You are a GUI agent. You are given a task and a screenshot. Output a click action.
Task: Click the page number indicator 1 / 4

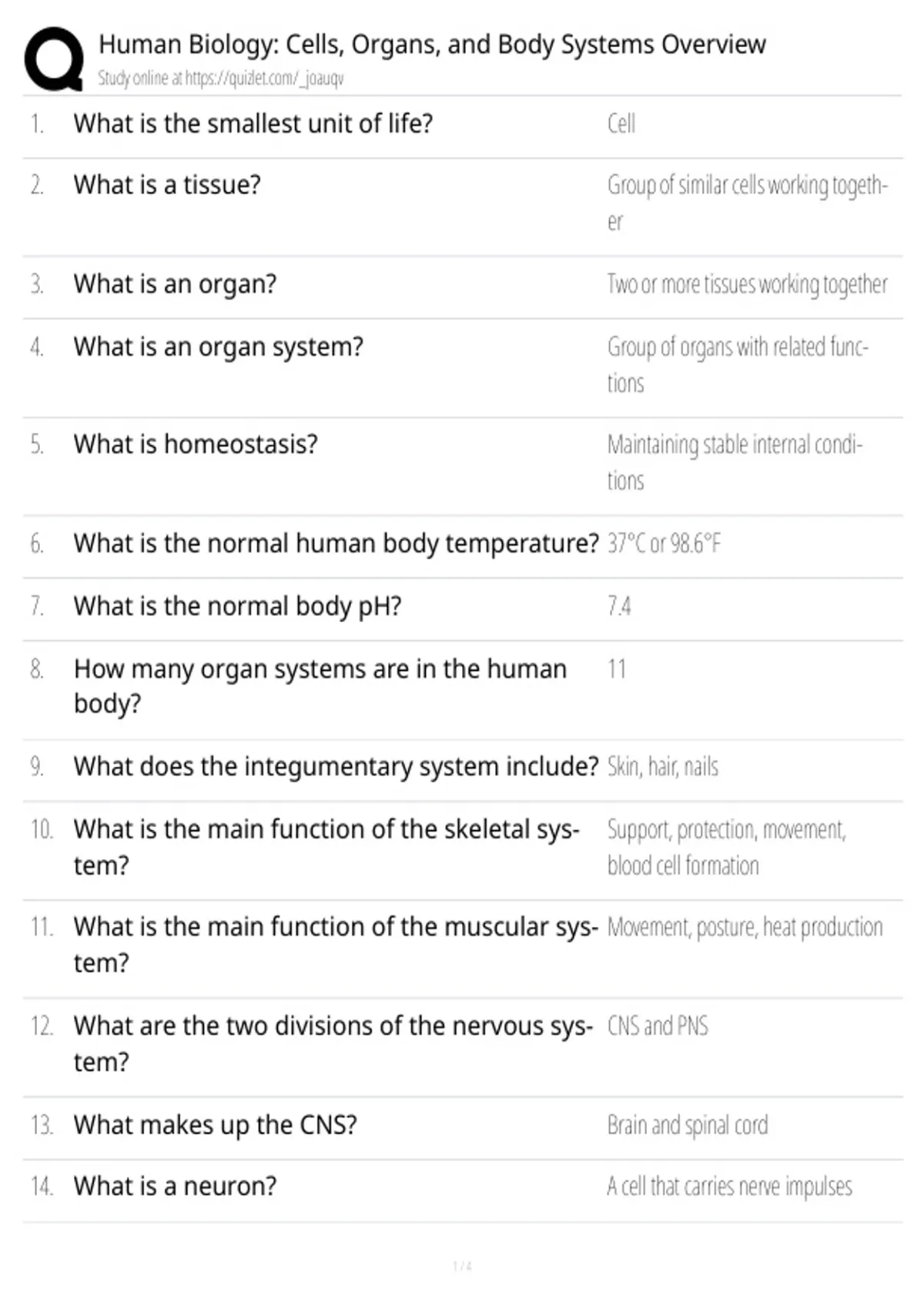point(462,1266)
